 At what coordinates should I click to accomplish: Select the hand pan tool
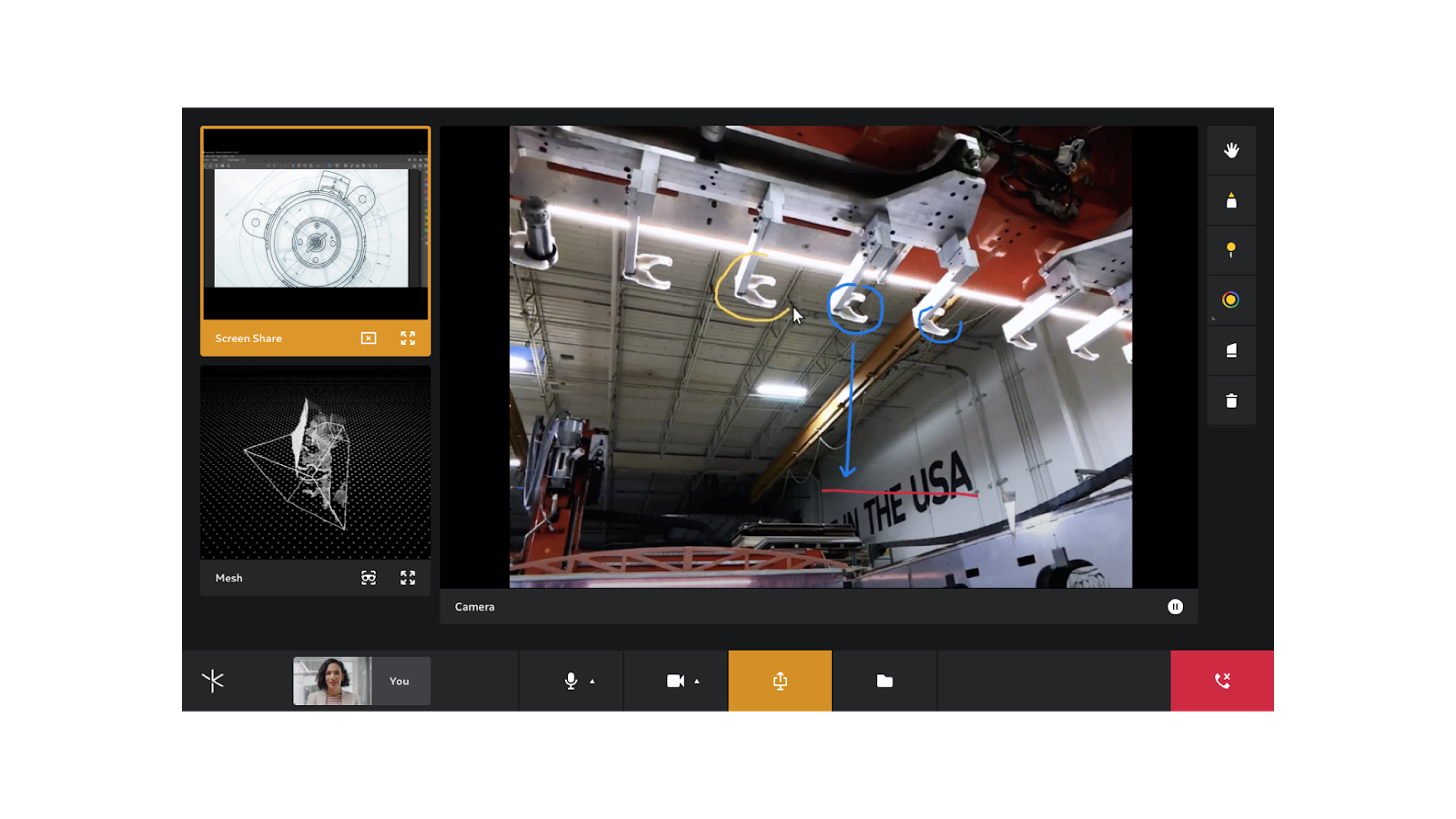tap(1230, 150)
